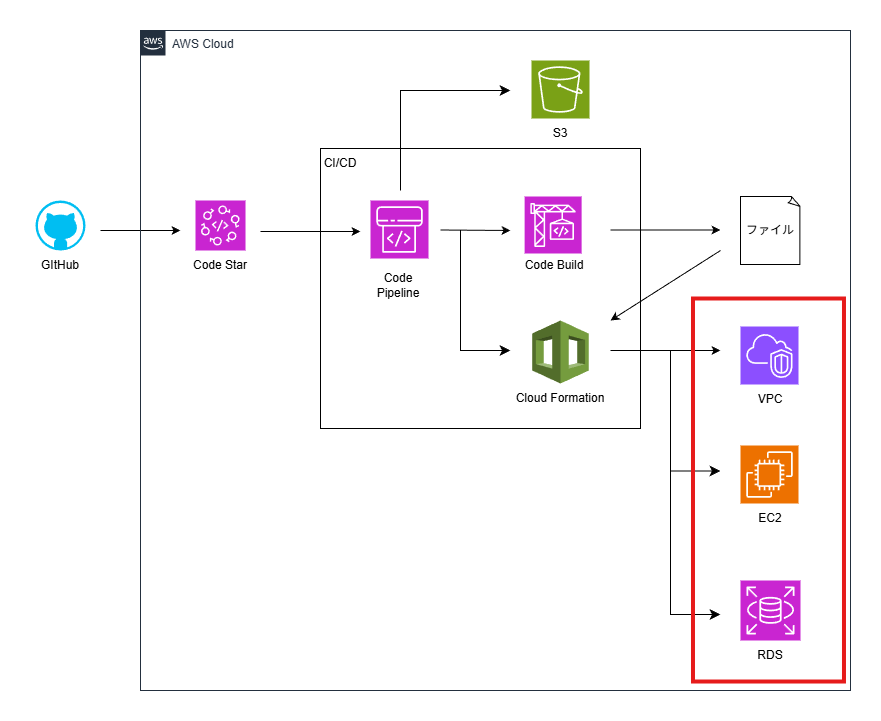Select the "Code Star" text label
Screen dimensions: 881x721
[x=220, y=265]
